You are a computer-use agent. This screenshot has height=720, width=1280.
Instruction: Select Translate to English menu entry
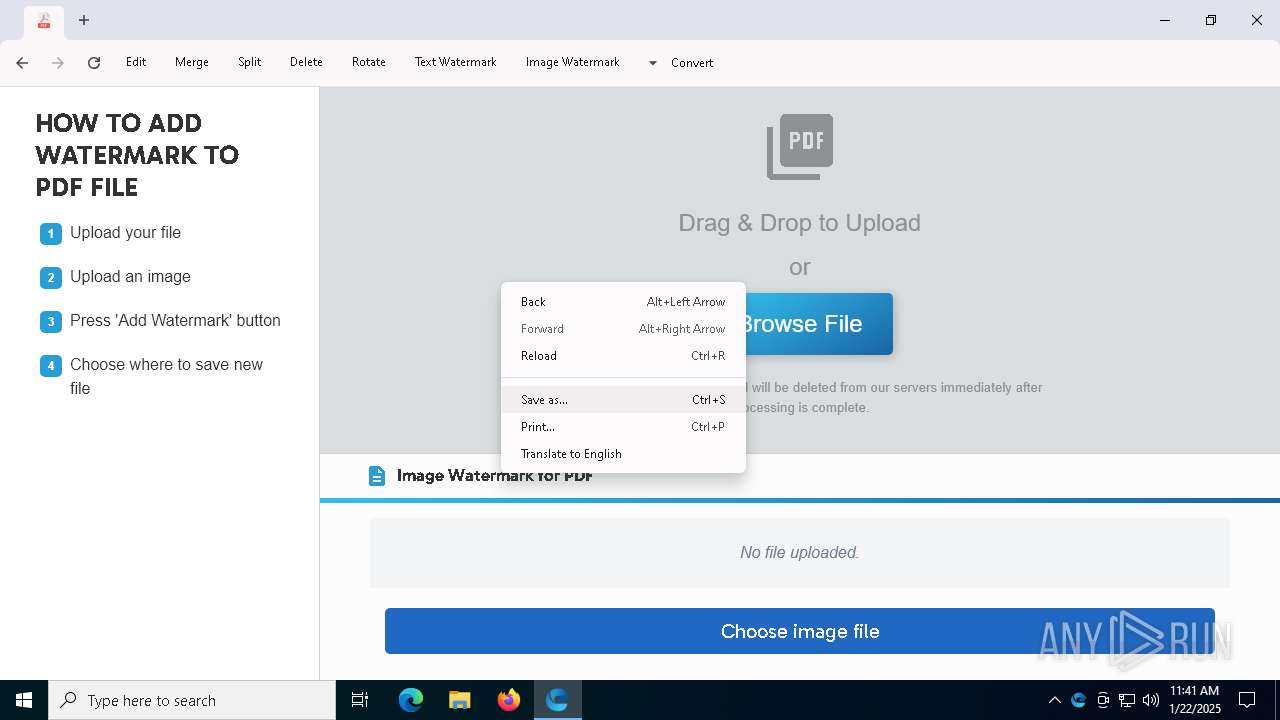click(623, 454)
